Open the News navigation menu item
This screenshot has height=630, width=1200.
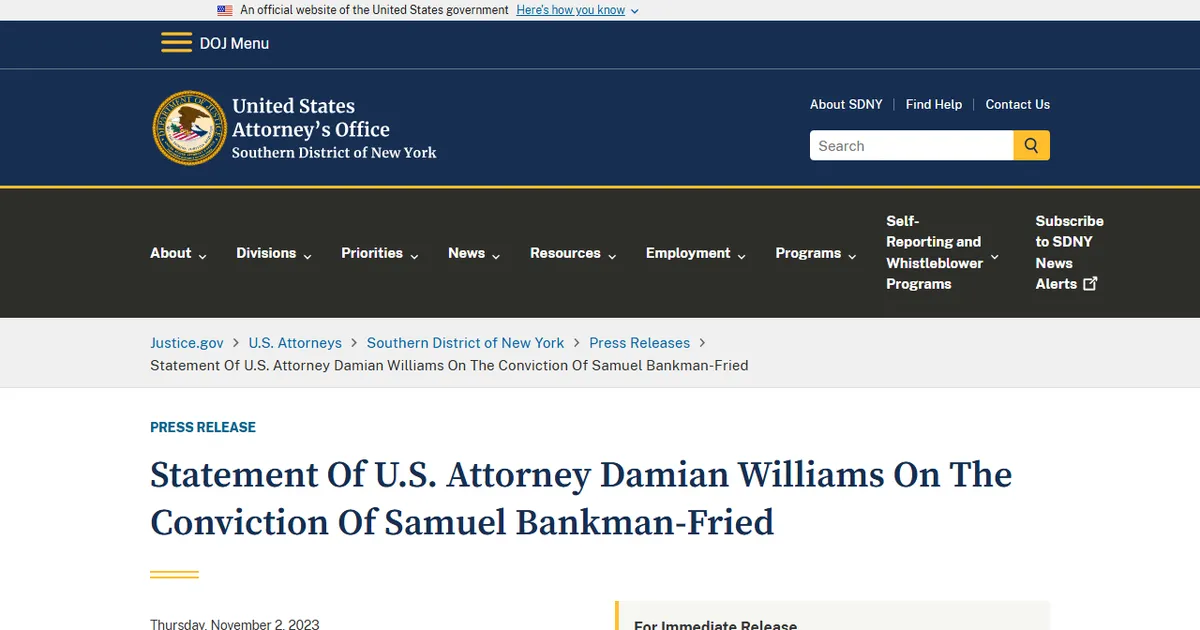[466, 253]
